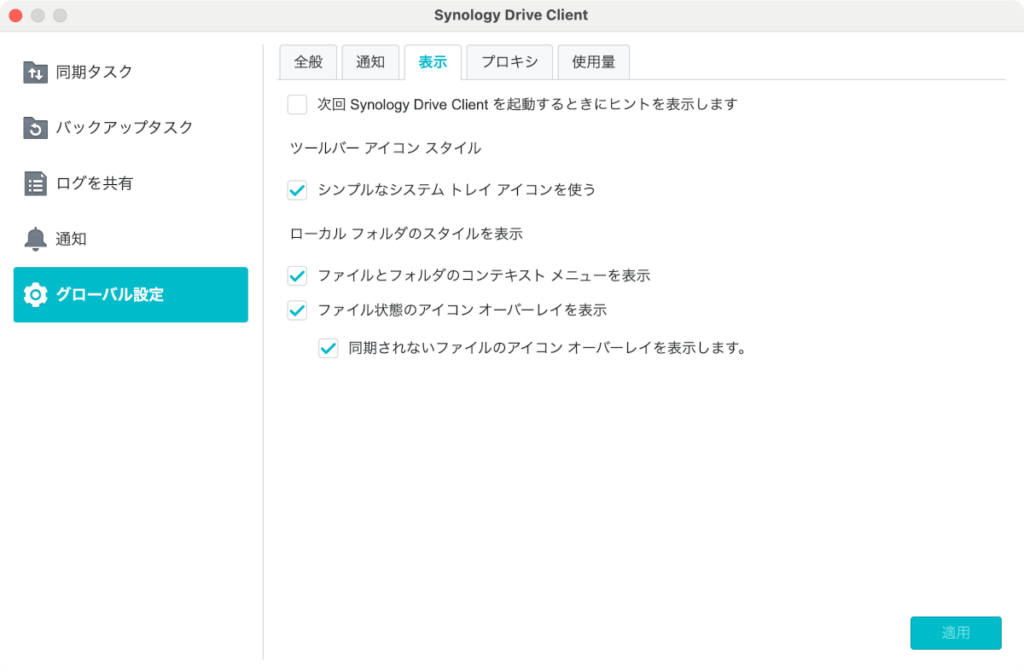1024x672 pixels.
Task: Switch to the 全般 tab
Action: click(308, 62)
